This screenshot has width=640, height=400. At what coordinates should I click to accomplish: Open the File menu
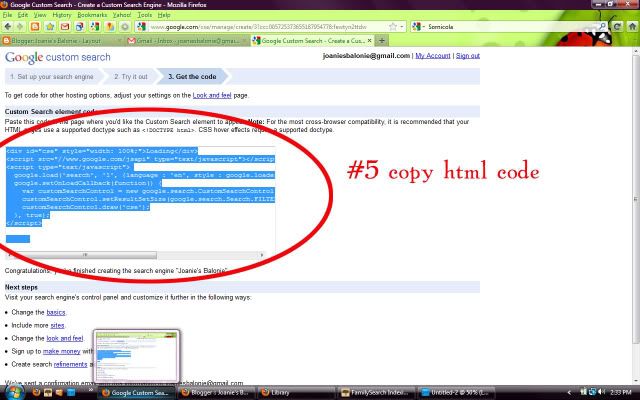(7, 15)
